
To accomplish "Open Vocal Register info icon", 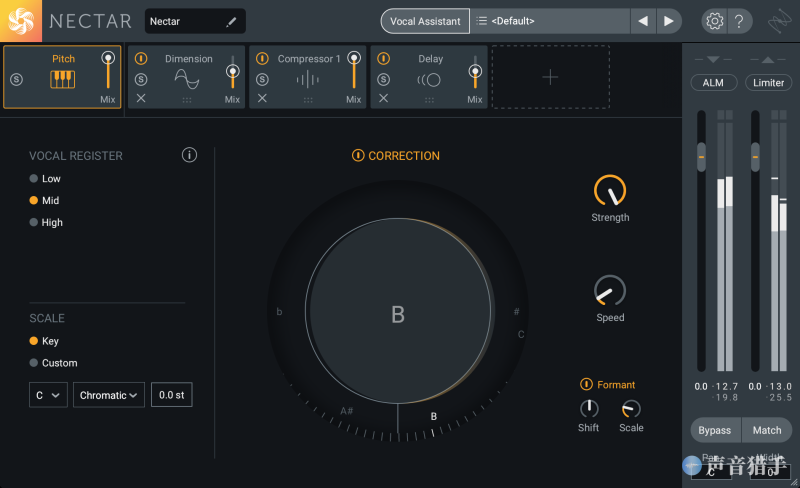I will pos(189,155).
